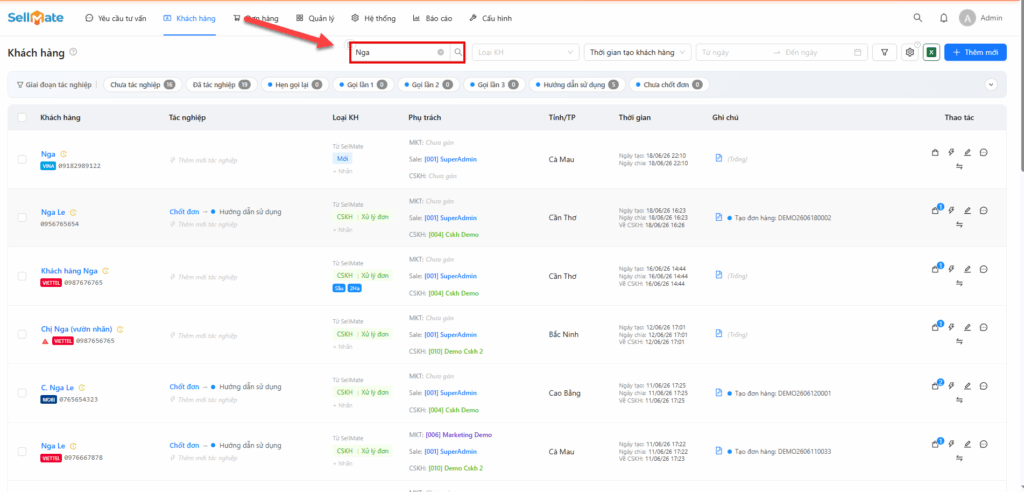Open the Loại KH dropdown
1024x492 pixels.
tap(526, 52)
